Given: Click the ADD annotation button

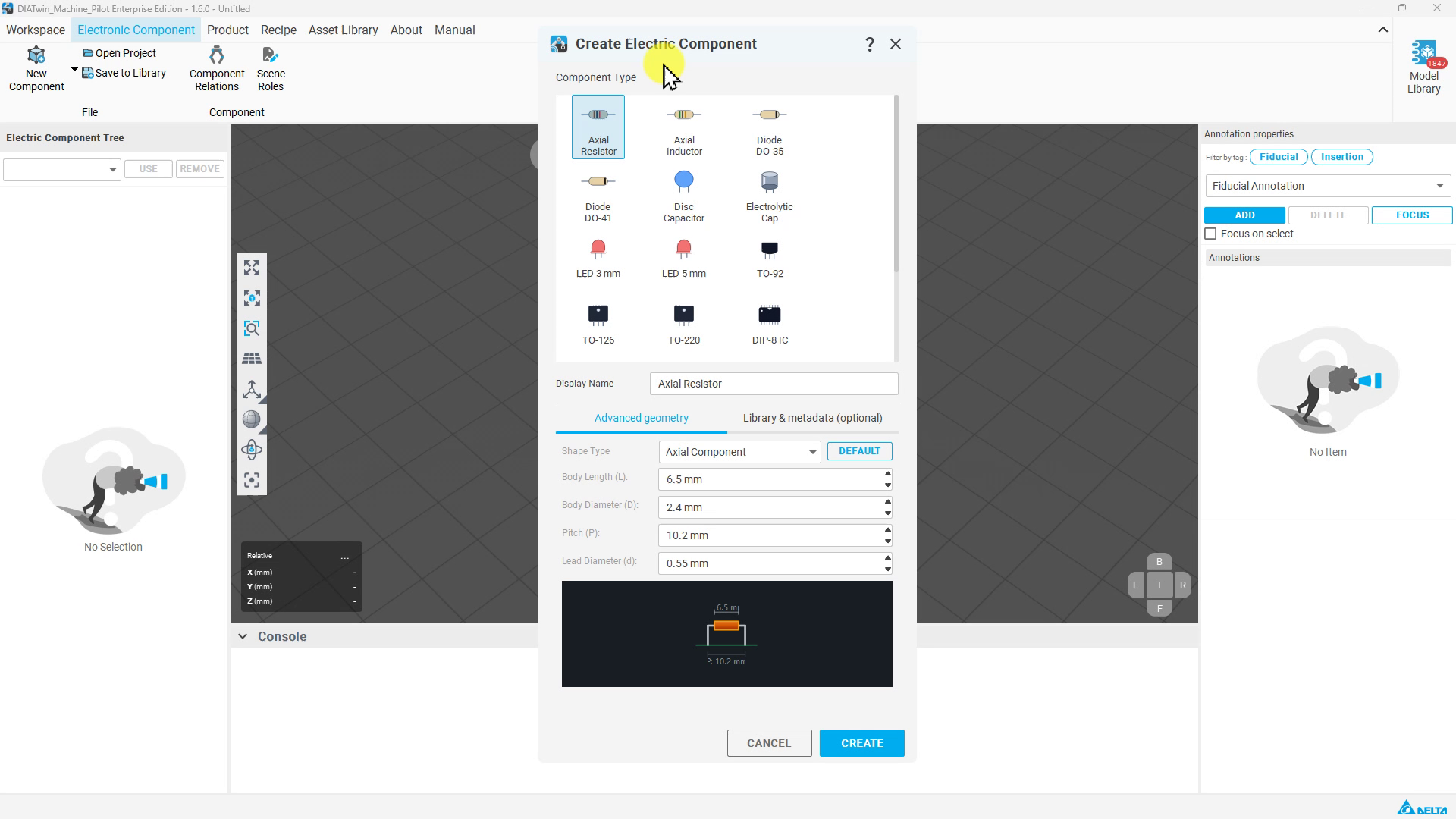Looking at the screenshot, I should (1244, 215).
